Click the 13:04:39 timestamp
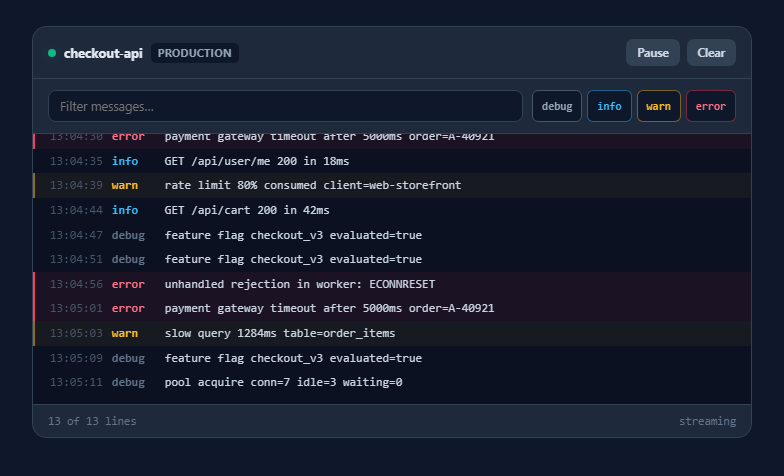Screen dimensions: 784x476 (76, 186)
